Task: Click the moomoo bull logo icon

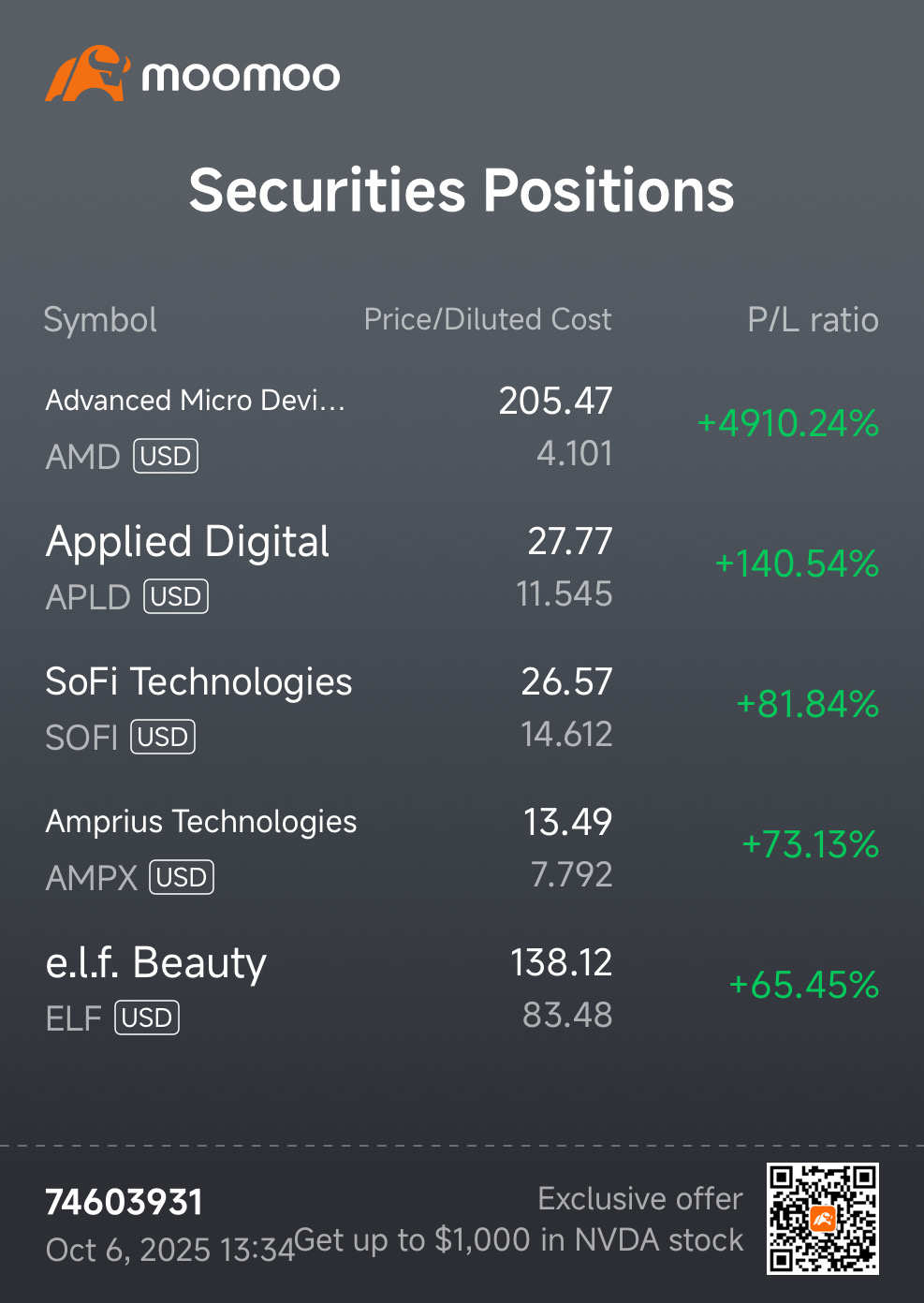Action: [86, 74]
